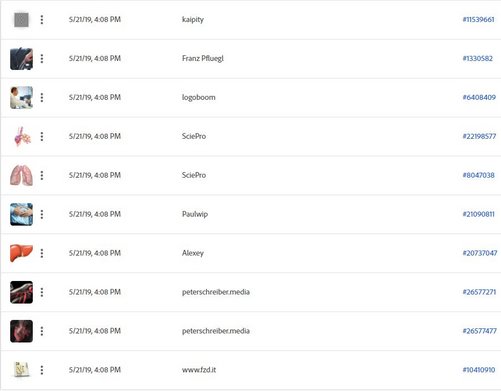Open asset link #10410910

(x=479, y=370)
